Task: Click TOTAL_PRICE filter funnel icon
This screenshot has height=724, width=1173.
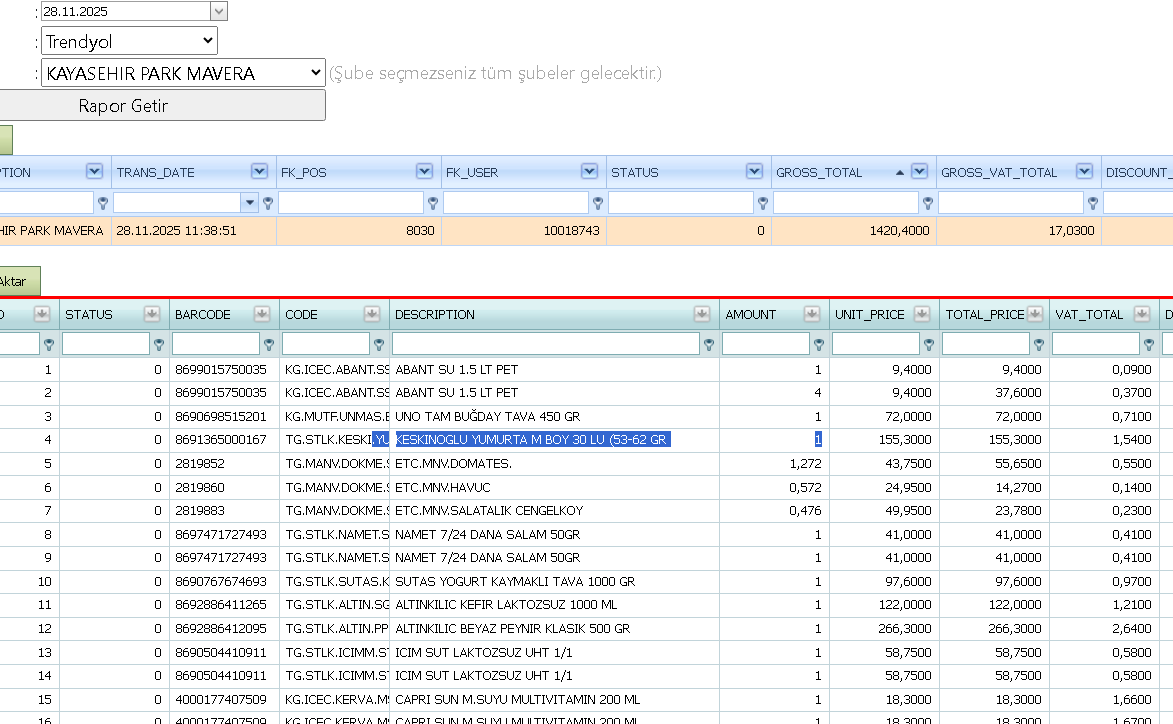Action: (x=1038, y=345)
